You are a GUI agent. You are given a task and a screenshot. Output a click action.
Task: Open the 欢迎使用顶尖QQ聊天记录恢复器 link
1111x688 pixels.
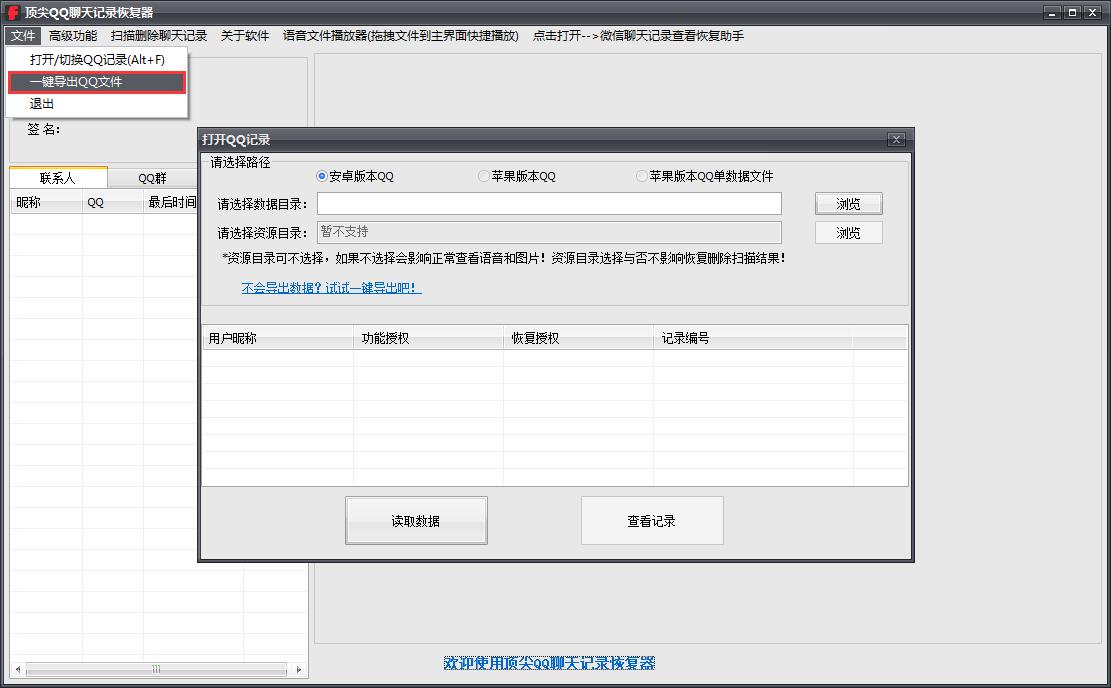coord(549,663)
